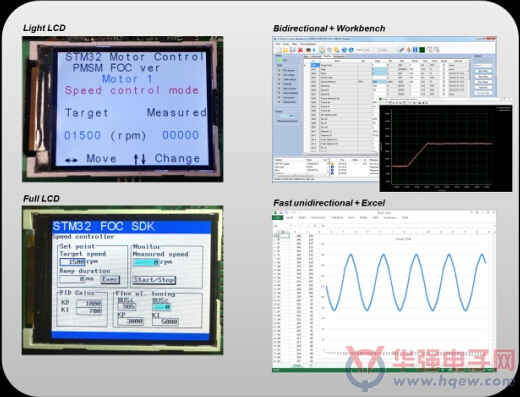The image size is (520, 397).
Task: Click the Exec button on Full LCD
Action: [110, 279]
